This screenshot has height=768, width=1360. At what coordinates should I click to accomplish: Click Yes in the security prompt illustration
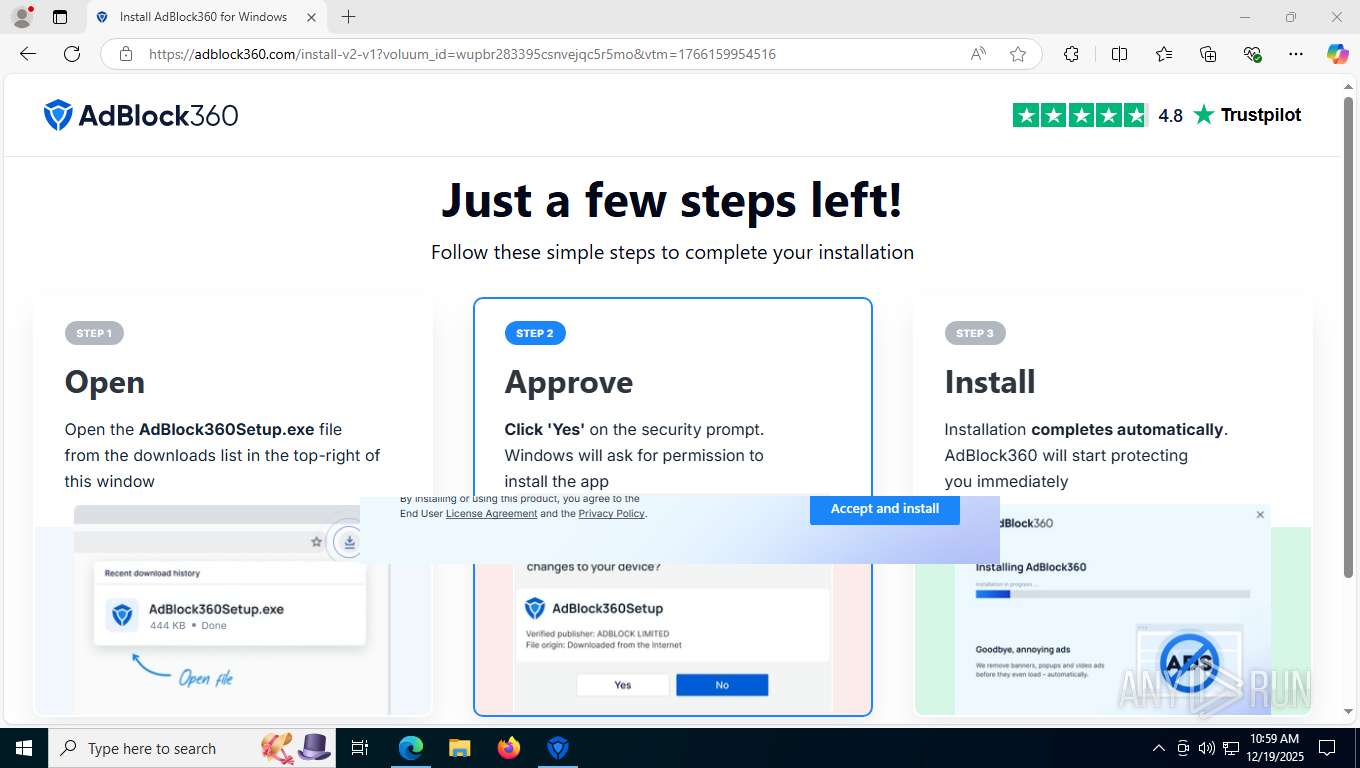pos(623,685)
